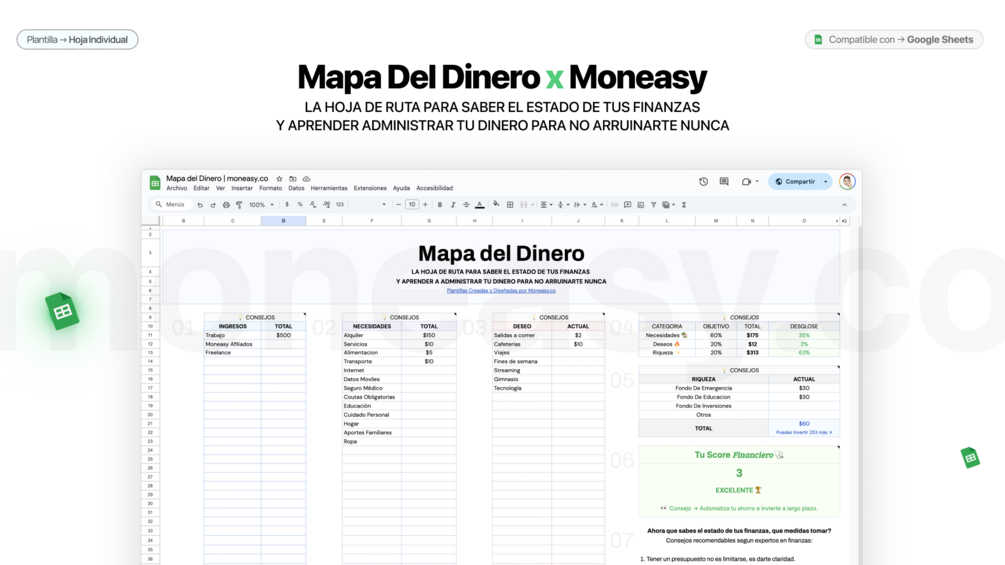Click the Plantilla Hoja Individual pill

(x=78, y=40)
